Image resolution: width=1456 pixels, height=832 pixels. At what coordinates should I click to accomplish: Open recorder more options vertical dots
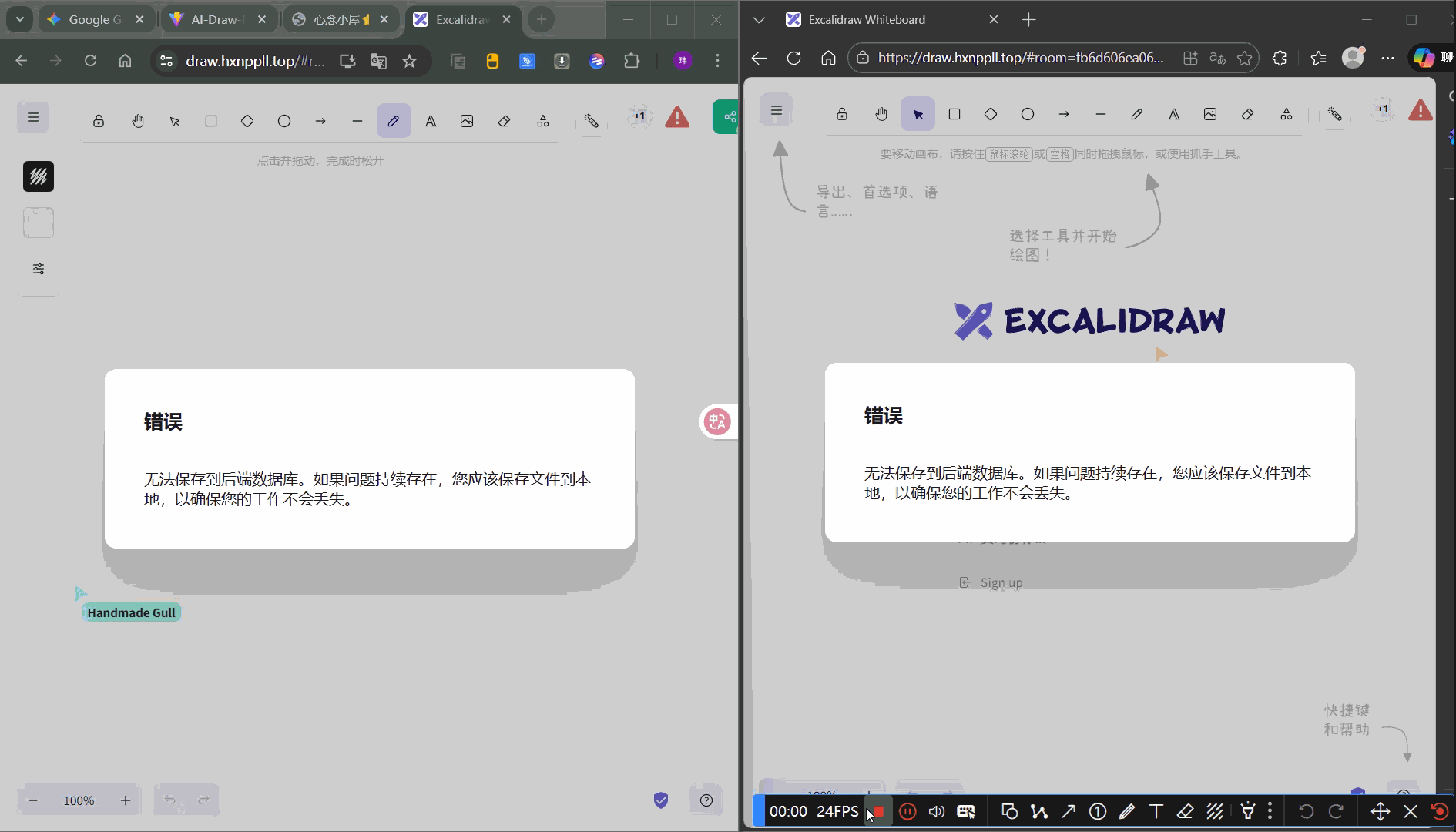point(1270,811)
